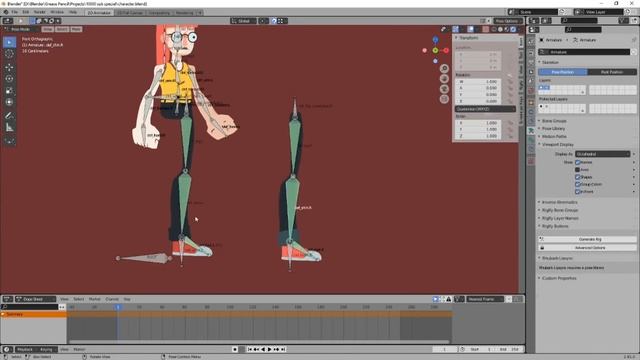640x360 pixels.
Task: Expand Rigify Bone Groups panel
Action: click(x=560, y=210)
